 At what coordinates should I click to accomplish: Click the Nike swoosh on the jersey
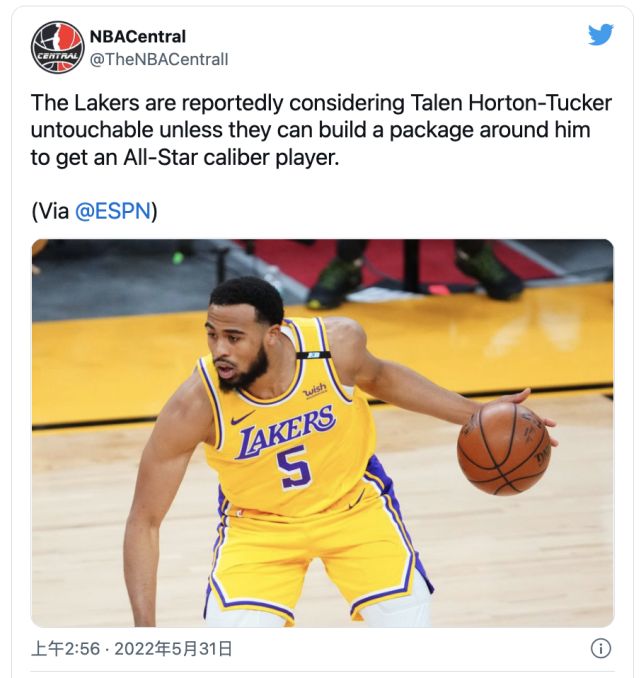point(242,418)
